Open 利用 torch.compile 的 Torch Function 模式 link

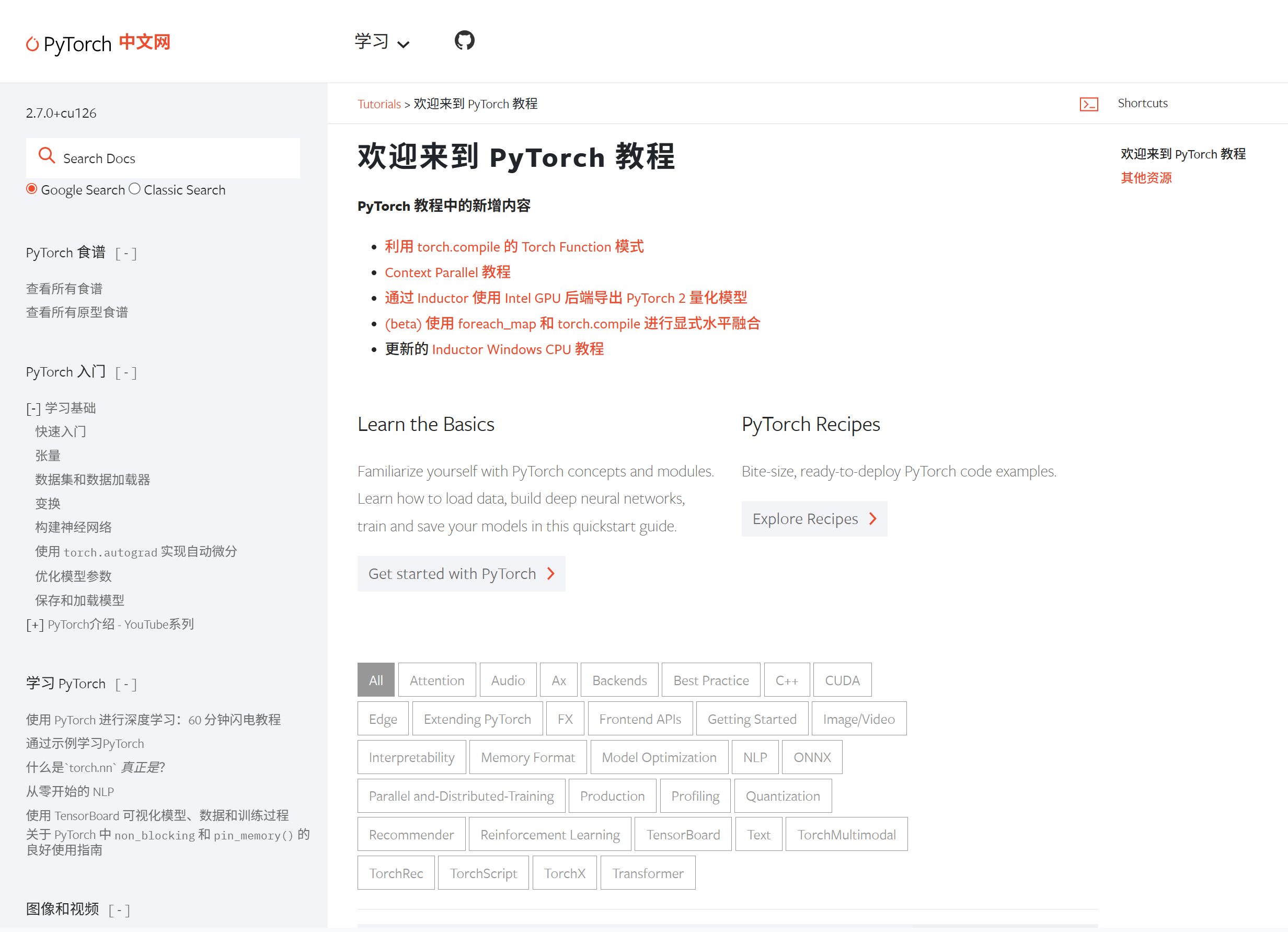(514, 247)
